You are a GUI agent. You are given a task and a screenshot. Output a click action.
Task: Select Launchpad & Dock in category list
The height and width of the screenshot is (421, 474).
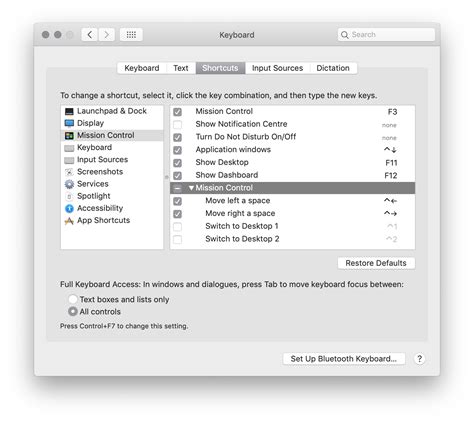pos(112,111)
